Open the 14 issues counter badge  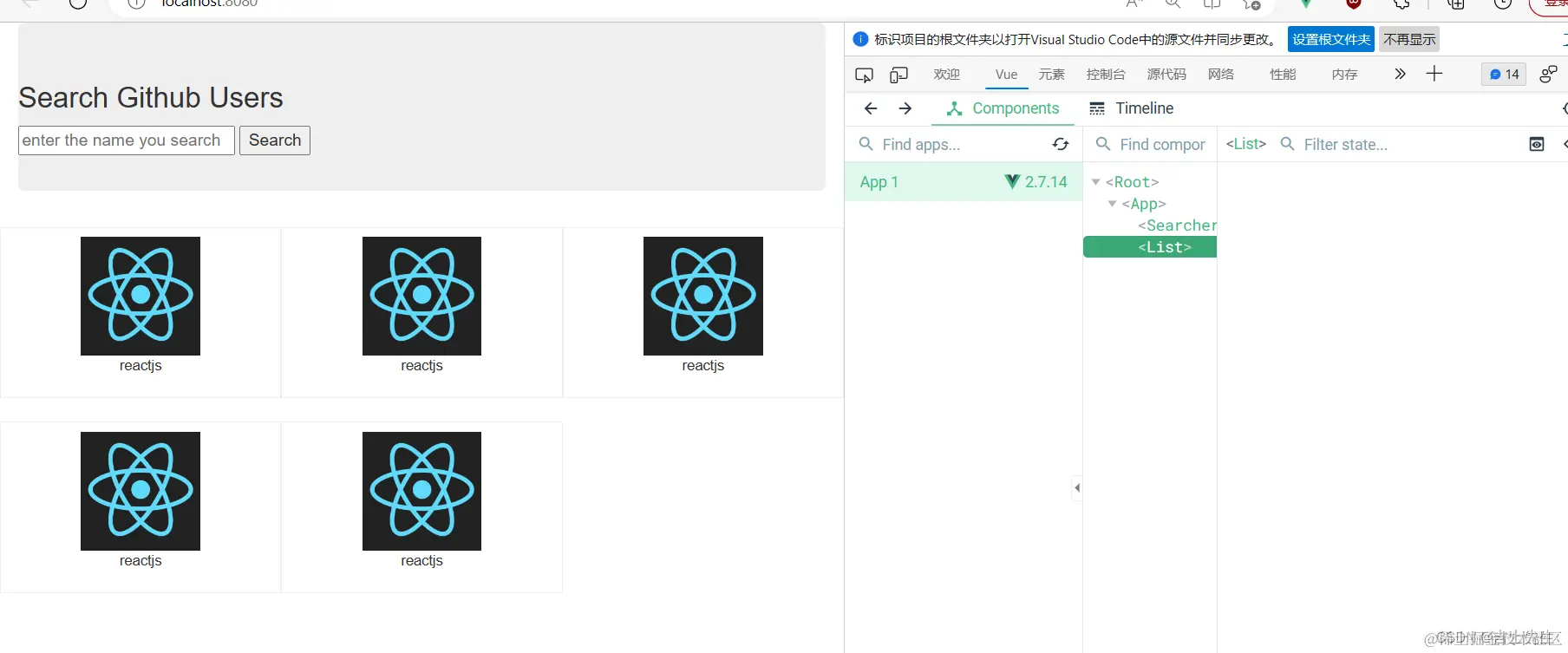coord(1504,75)
